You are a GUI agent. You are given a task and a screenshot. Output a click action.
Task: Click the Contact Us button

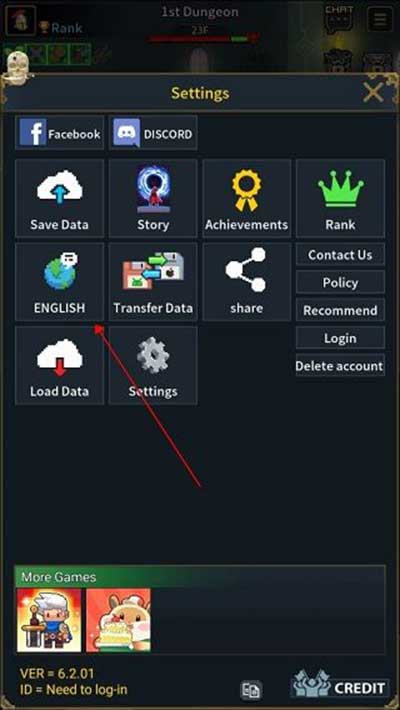point(340,254)
